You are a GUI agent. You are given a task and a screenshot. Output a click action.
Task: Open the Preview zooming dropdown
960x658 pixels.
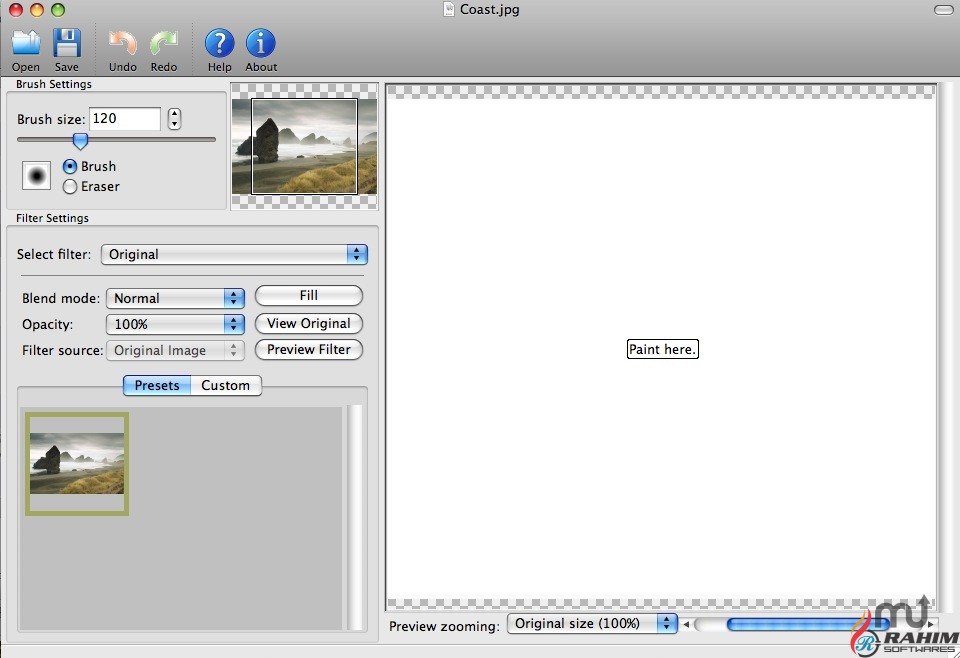(x=592, y=623)
